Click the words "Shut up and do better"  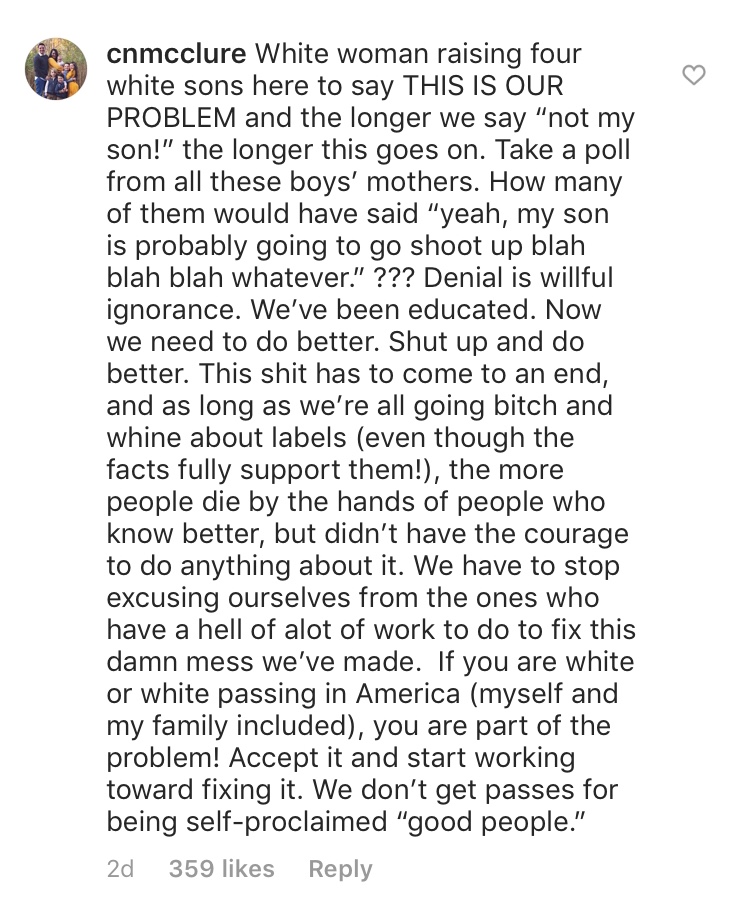tap(345, 358)
